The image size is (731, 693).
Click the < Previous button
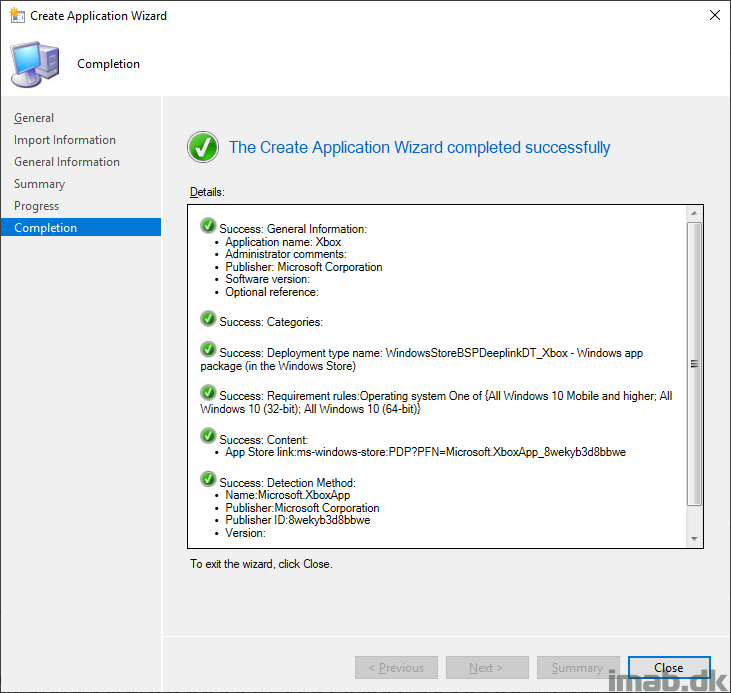[x=396, y=667]
